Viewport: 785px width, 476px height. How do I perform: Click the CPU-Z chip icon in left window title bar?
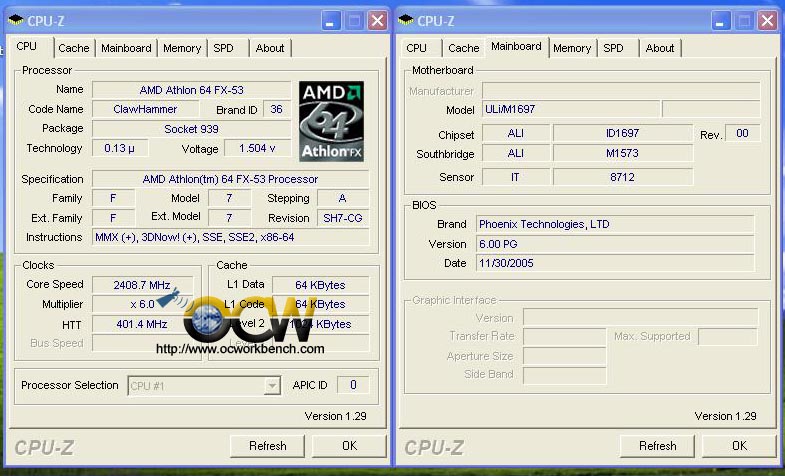tap(16, 21)
